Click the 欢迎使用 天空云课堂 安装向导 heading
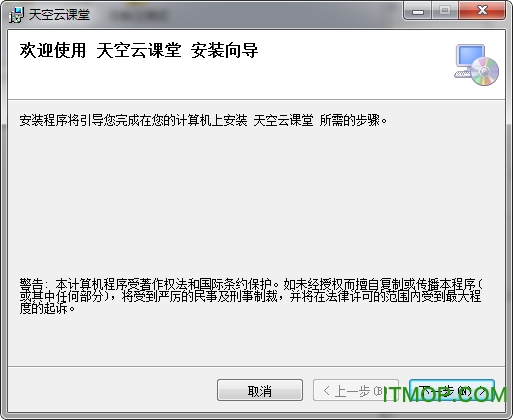 click(x=139, y=51)
